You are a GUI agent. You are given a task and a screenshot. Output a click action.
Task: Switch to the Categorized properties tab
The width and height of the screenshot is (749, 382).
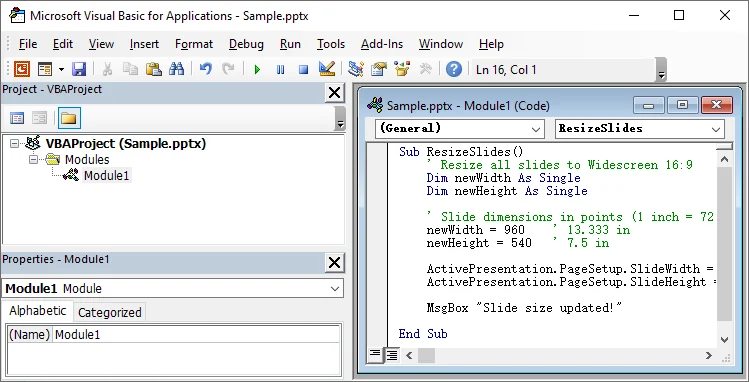[110, 313]
